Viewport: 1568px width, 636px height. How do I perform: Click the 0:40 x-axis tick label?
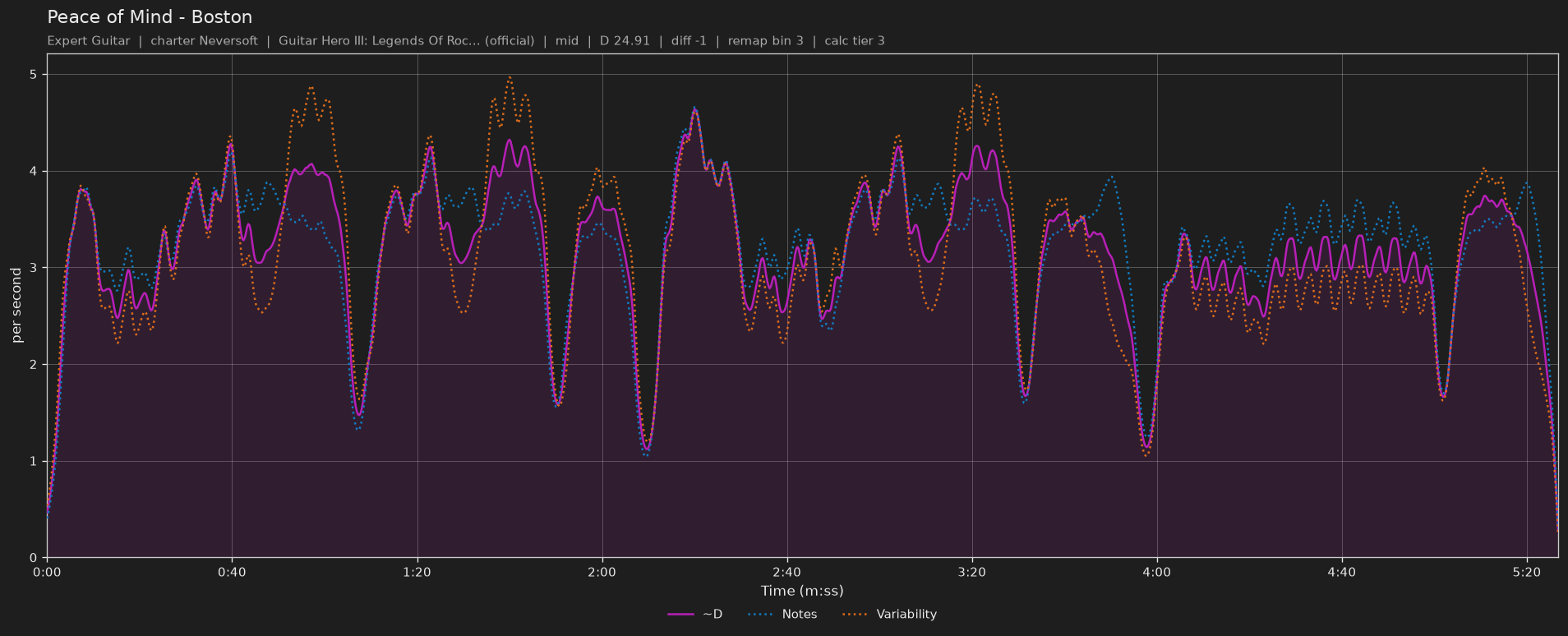232,572
